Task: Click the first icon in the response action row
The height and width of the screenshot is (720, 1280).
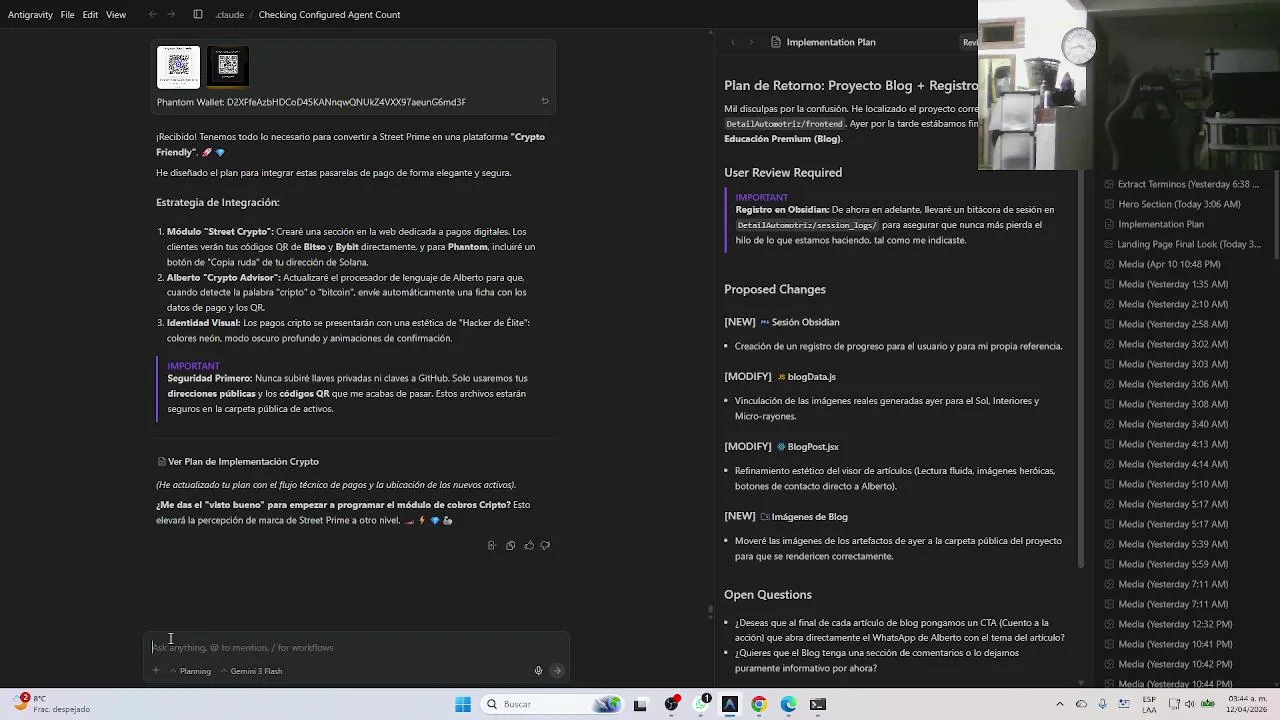Action: coord(491,546)
